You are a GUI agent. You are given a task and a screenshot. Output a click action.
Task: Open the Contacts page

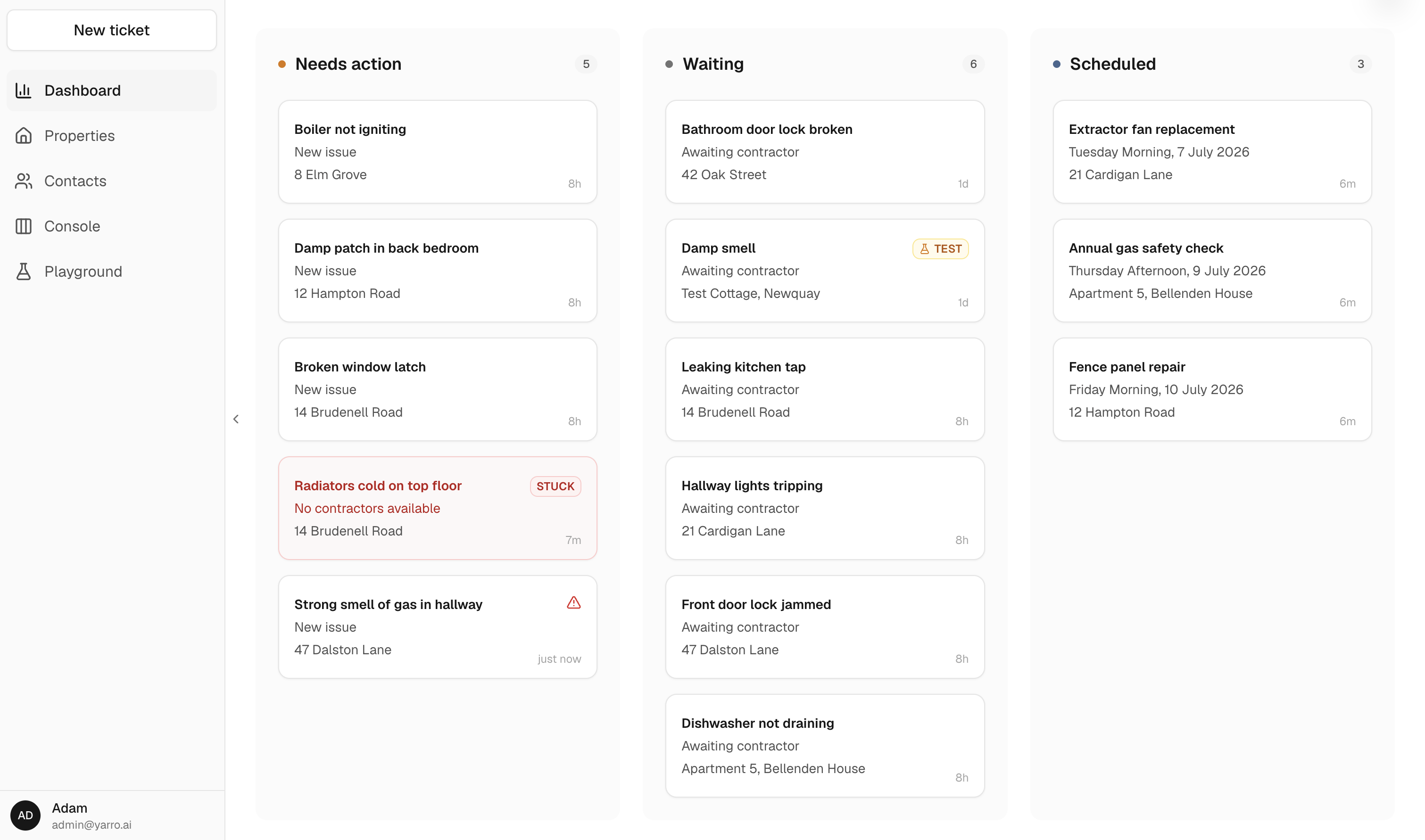(112, 181)
